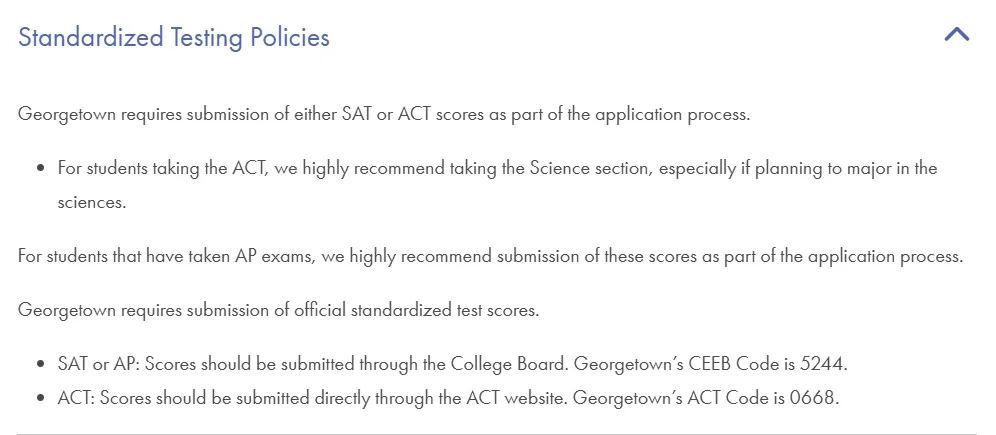Select the SAT or AP bullet item
996x435 pixels.
453,365
